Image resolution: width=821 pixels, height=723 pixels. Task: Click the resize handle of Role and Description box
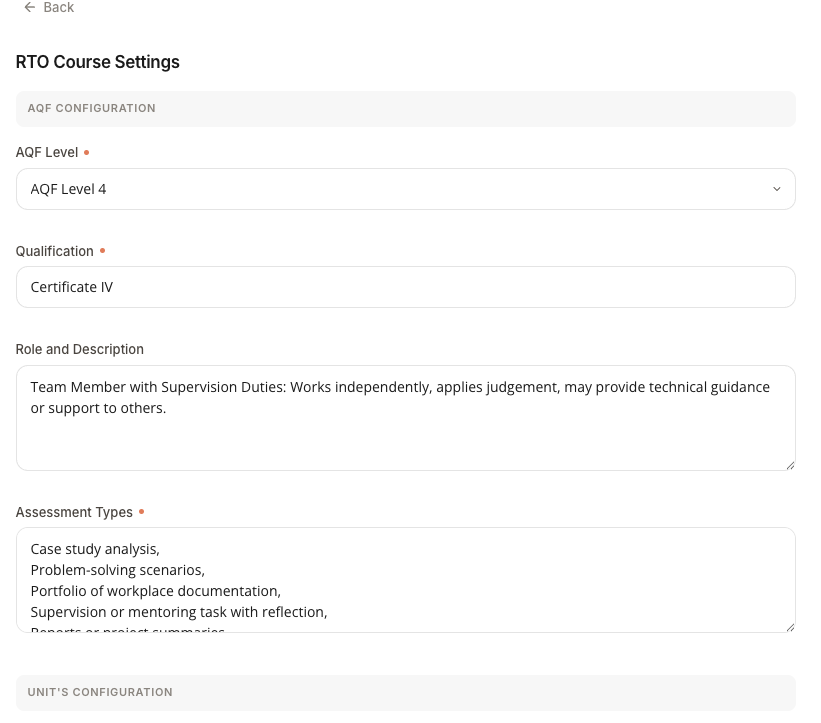[x=789, y=465]
